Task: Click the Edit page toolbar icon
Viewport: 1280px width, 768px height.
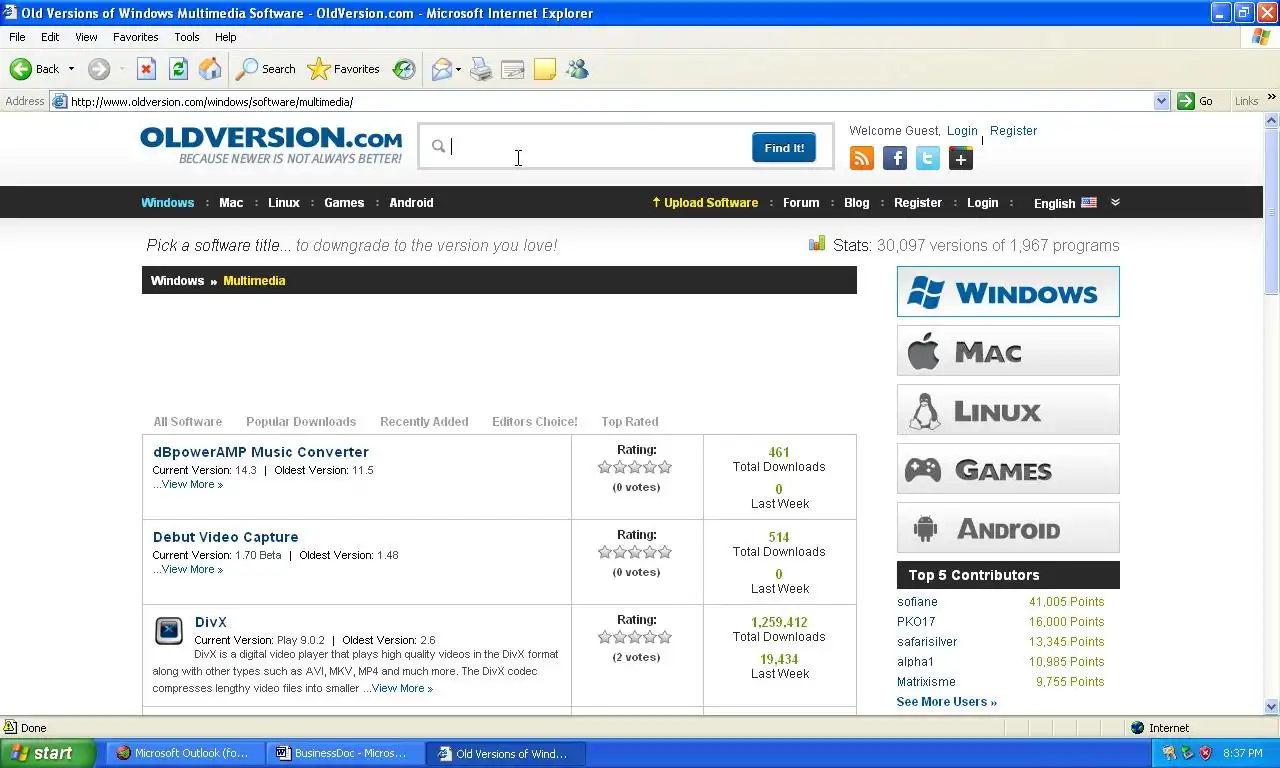Action: click(x=513, y=69)
